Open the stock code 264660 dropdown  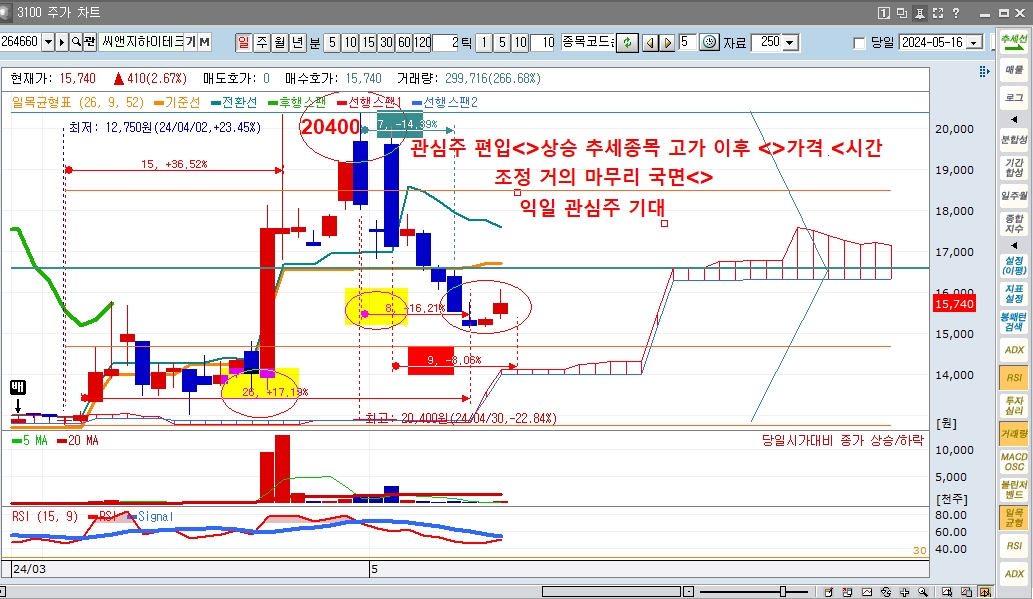point(48,43)
